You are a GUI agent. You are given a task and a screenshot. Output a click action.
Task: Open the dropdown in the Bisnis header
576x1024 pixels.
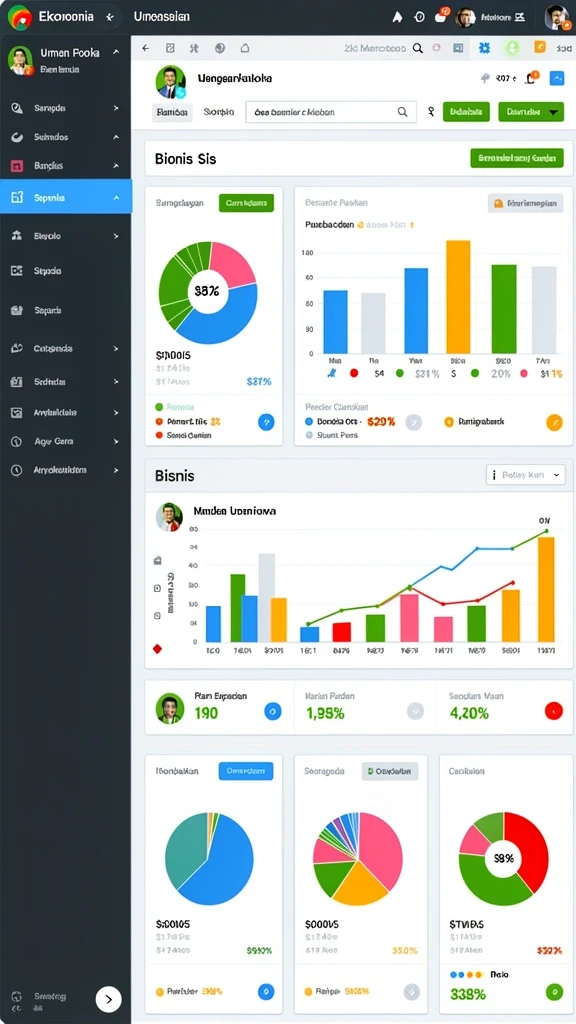coord(526,475)
